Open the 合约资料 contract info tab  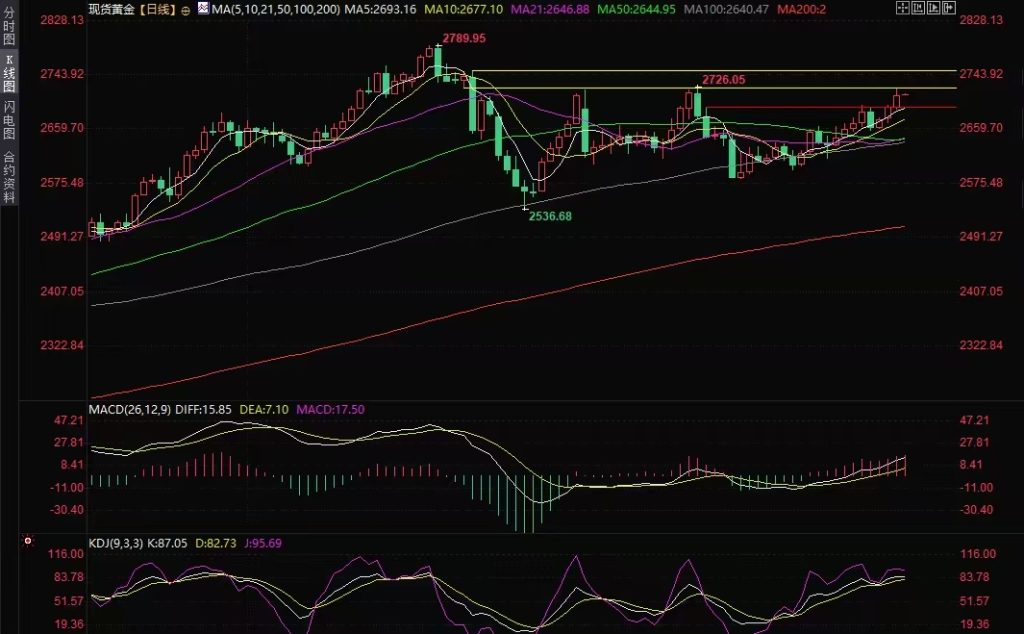(x=8, y=176)
